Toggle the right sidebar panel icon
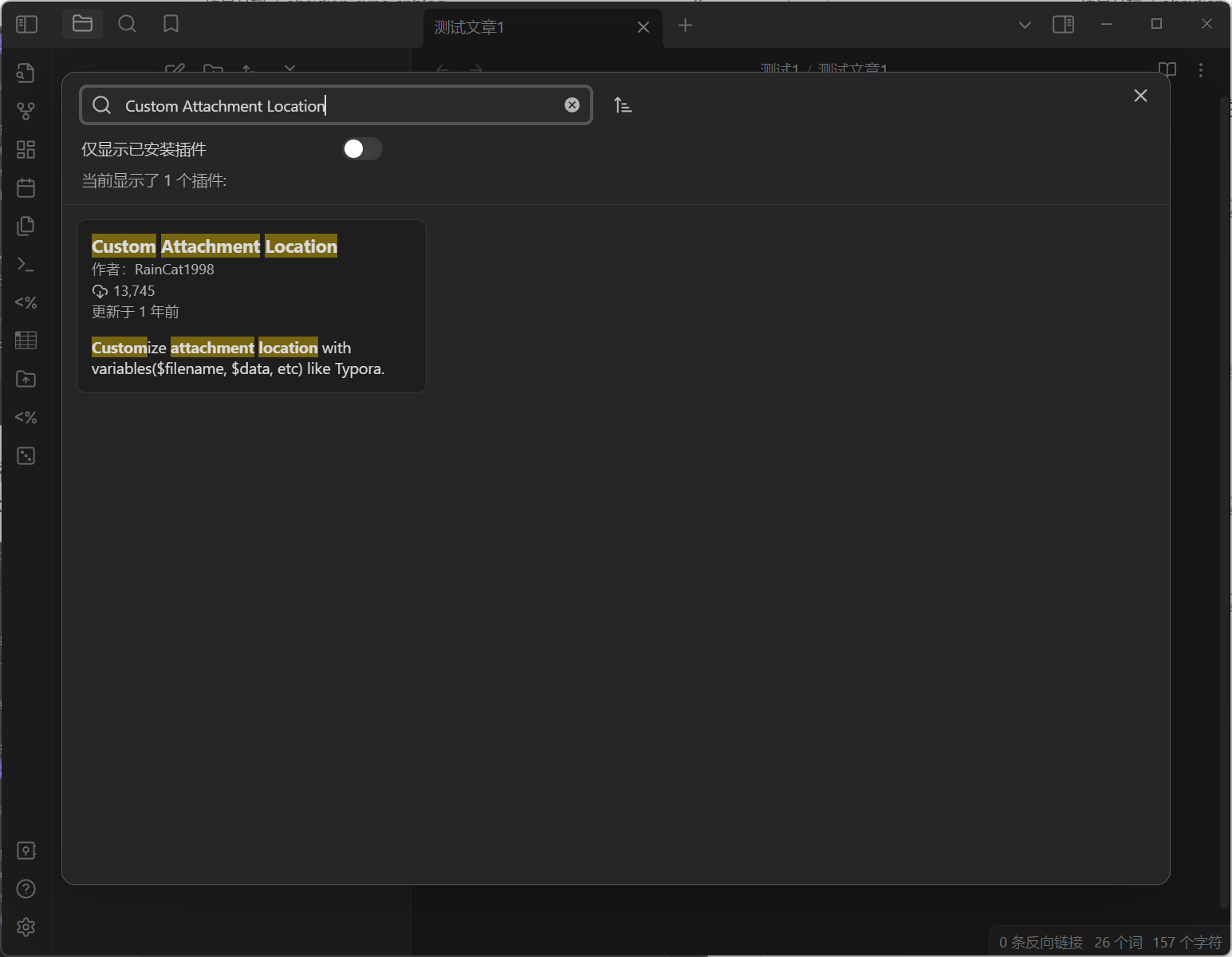Image resolution: width=1232 pixels, height=957 pixels. [x=1064, y=24]
